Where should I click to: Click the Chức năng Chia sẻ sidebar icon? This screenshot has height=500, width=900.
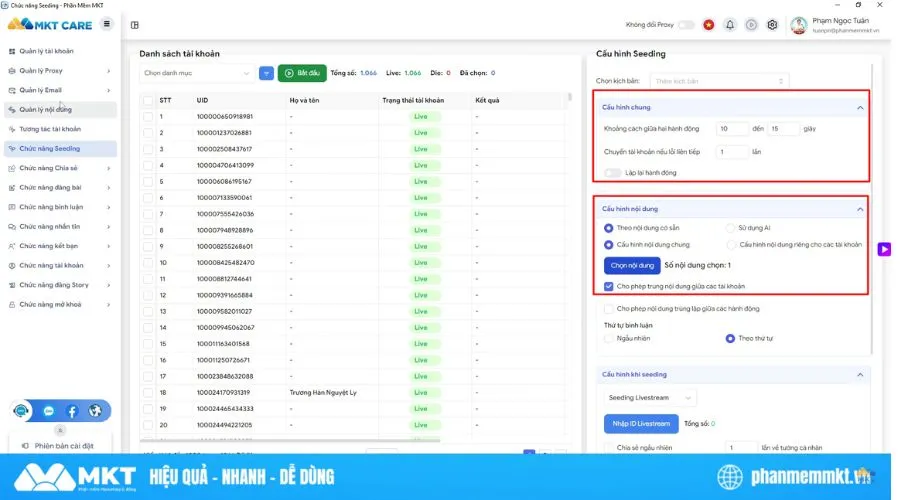point(12,168)
